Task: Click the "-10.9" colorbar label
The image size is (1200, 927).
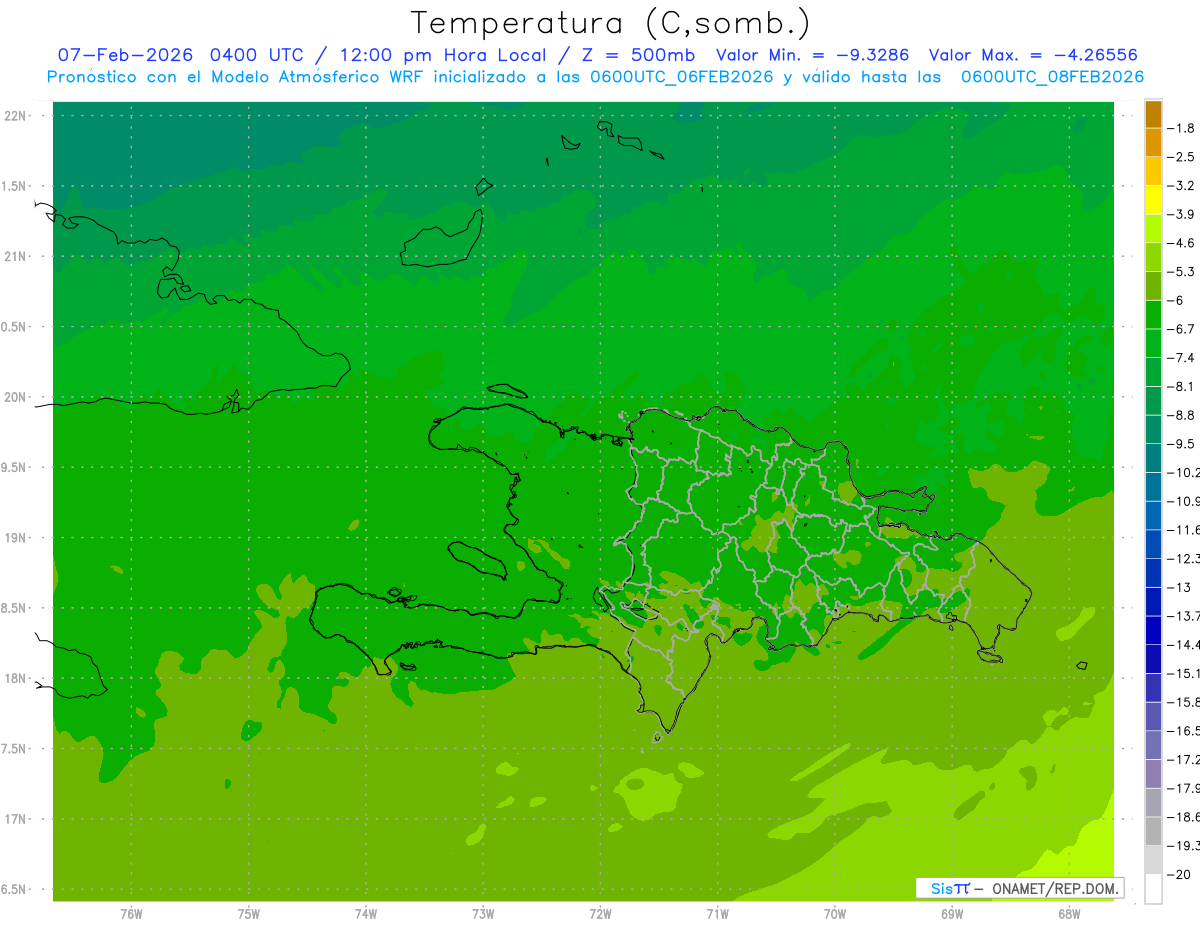Action: tap(1184, 501)
